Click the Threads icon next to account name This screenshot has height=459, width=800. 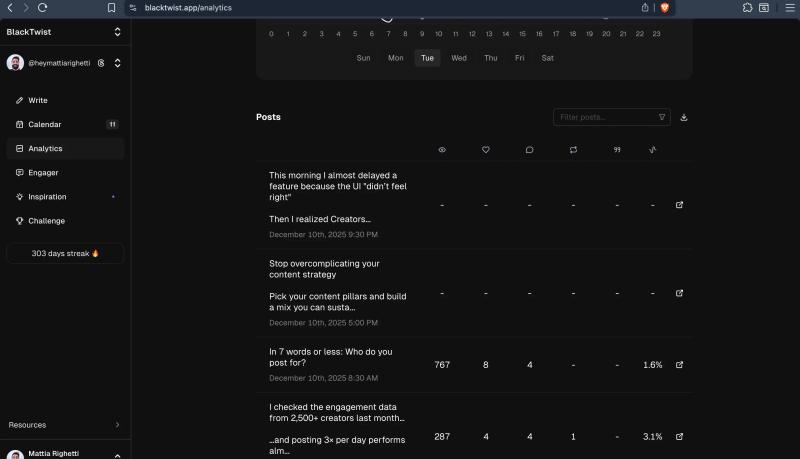point(101,63)
